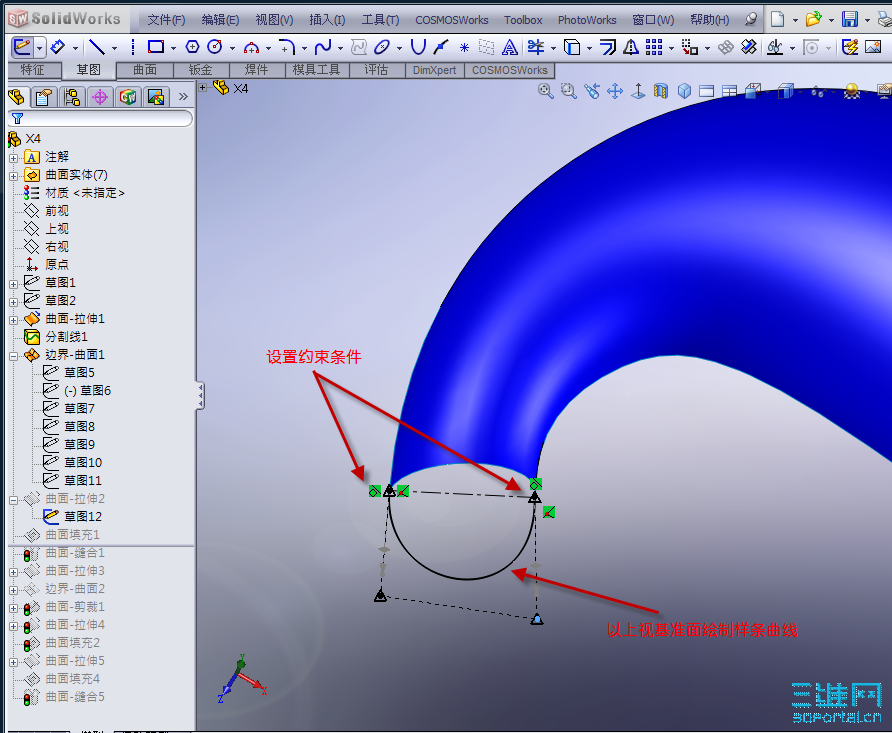892x733 pixels.
Task: Open the Spline tool dropdown arrow
Action: click(340, 48)
